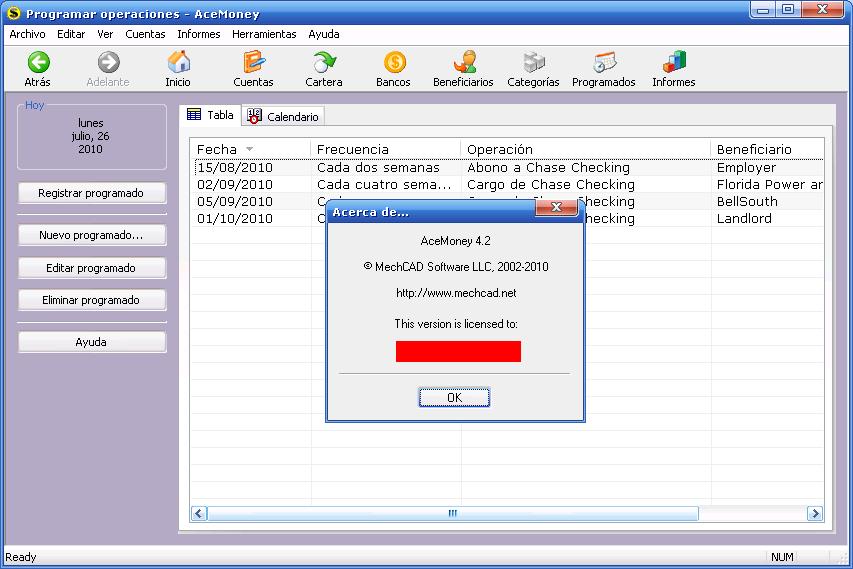Click the Registrar programado button

pos(91,193)
